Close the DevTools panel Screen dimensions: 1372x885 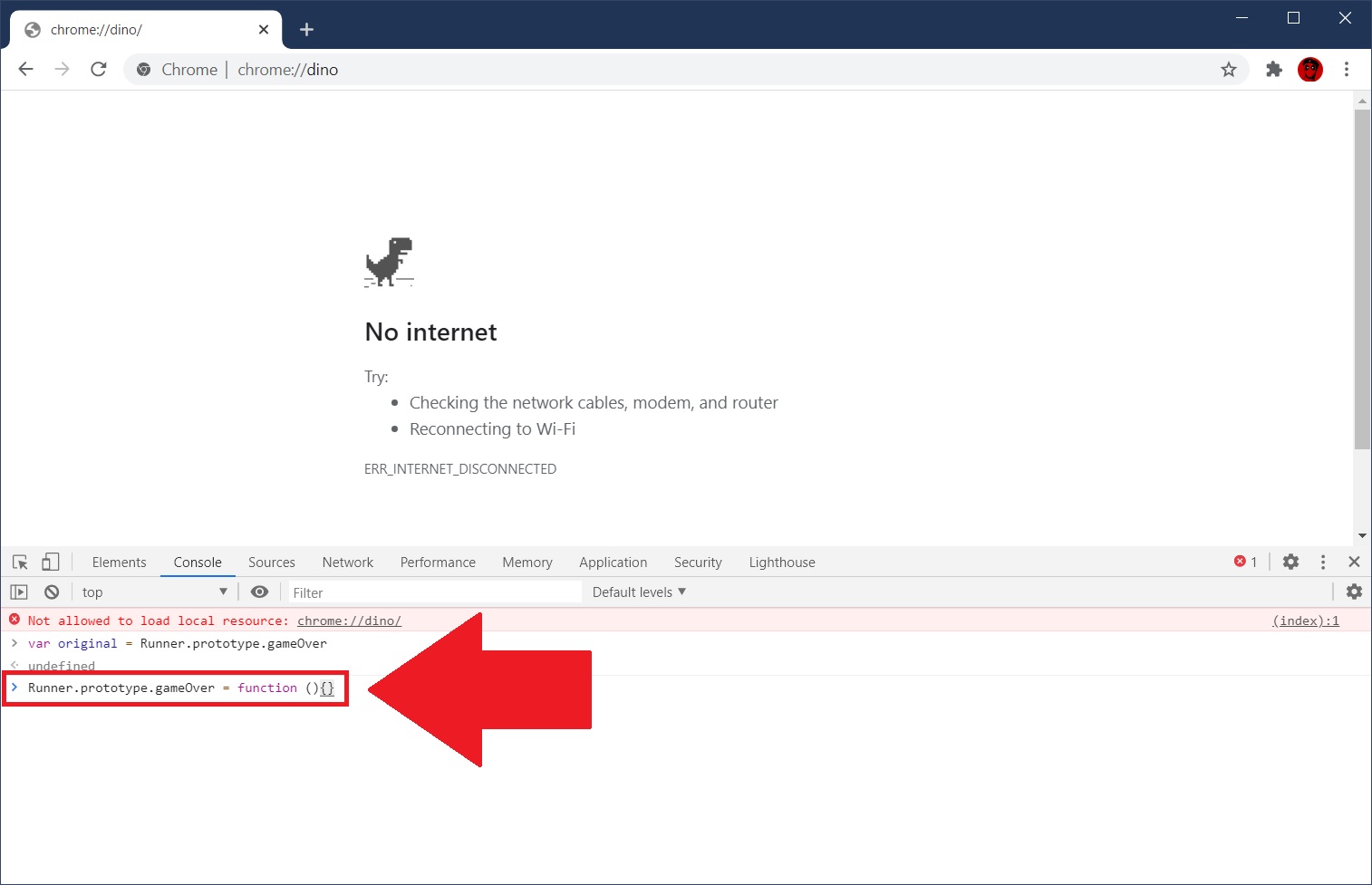(1354, 563)
